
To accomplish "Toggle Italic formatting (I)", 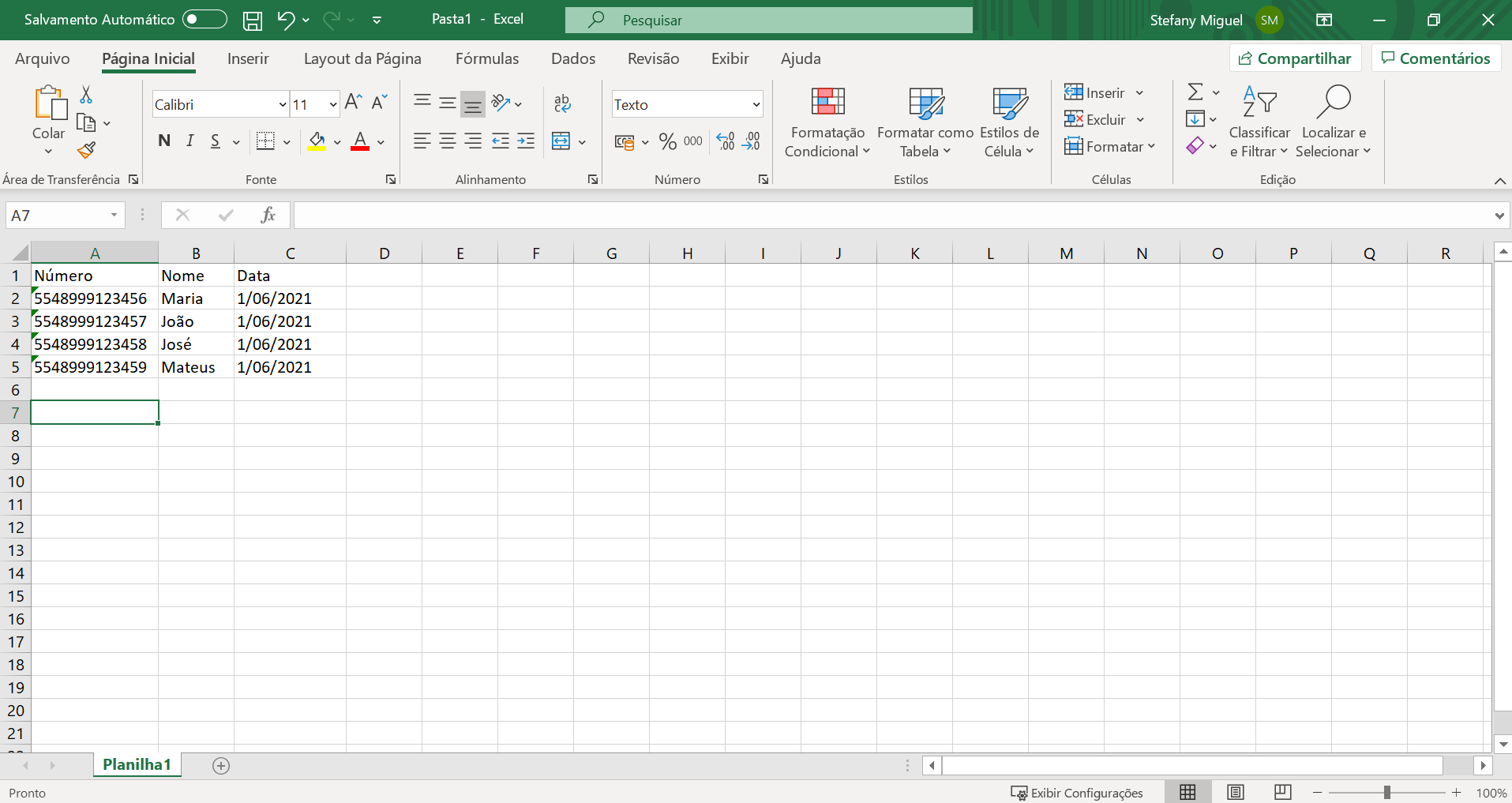I will tap(189, 141).
